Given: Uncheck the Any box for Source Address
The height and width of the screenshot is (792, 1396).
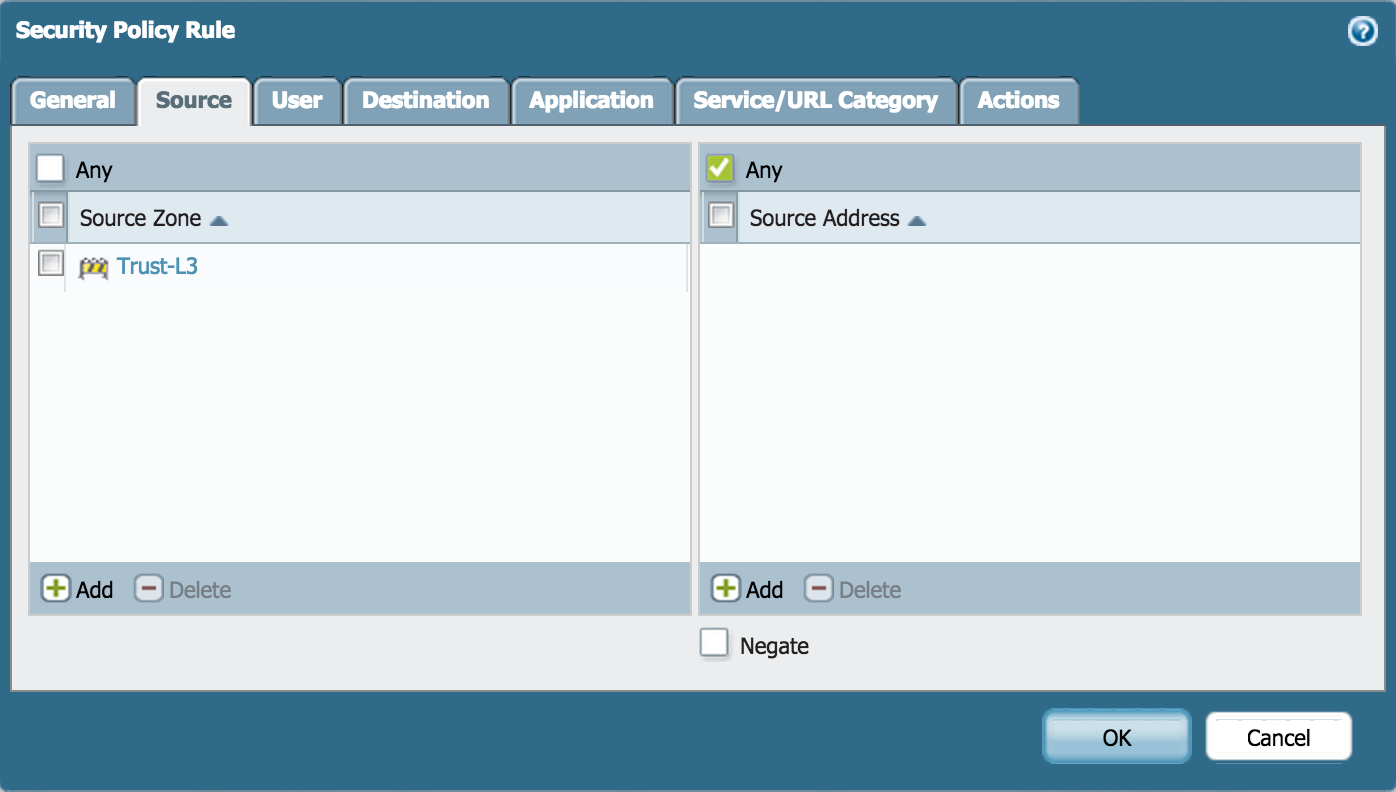Looking at the screenshot, I should pos(719,167).
